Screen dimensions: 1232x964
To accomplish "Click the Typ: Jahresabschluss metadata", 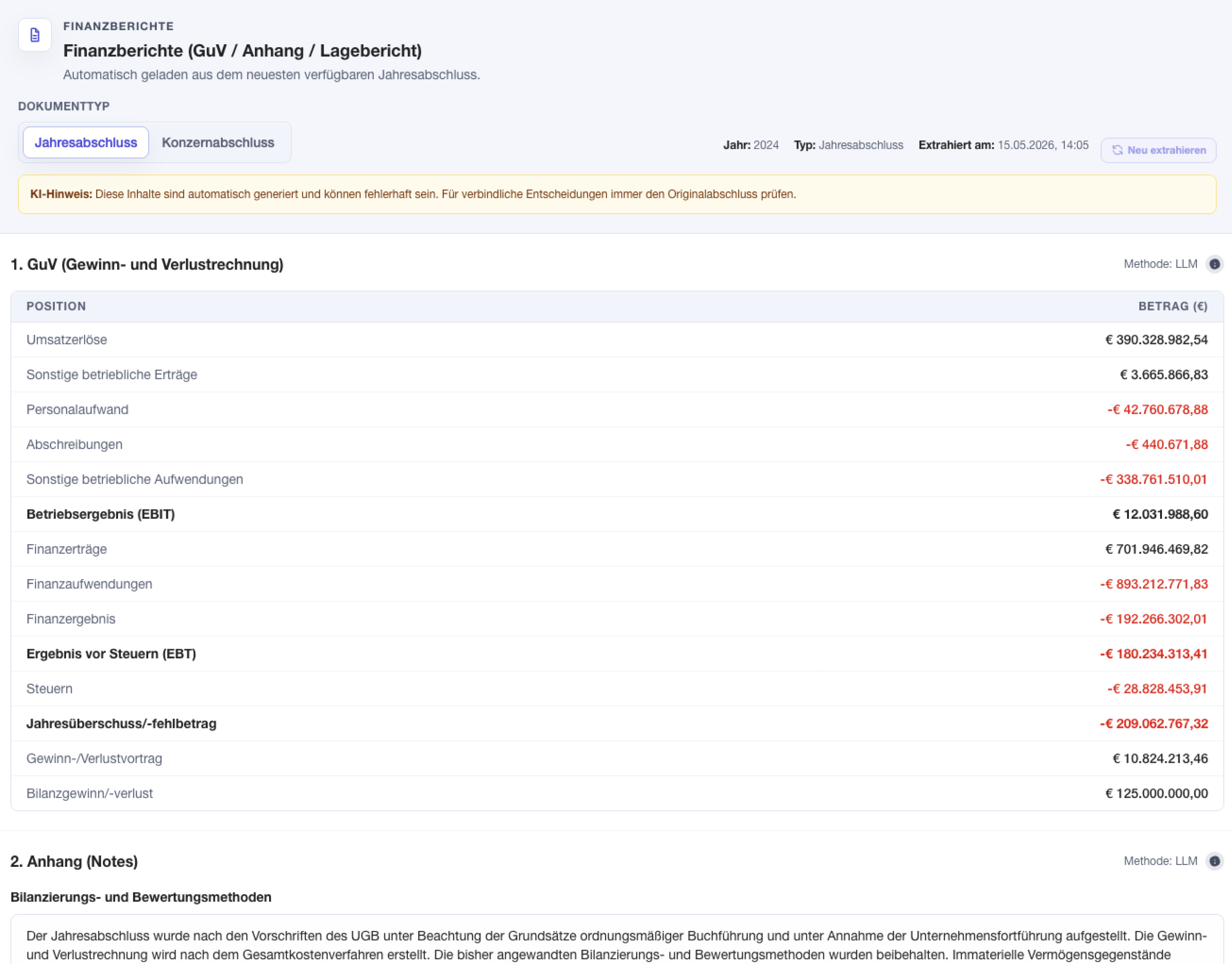I will [x=849, y=145].
